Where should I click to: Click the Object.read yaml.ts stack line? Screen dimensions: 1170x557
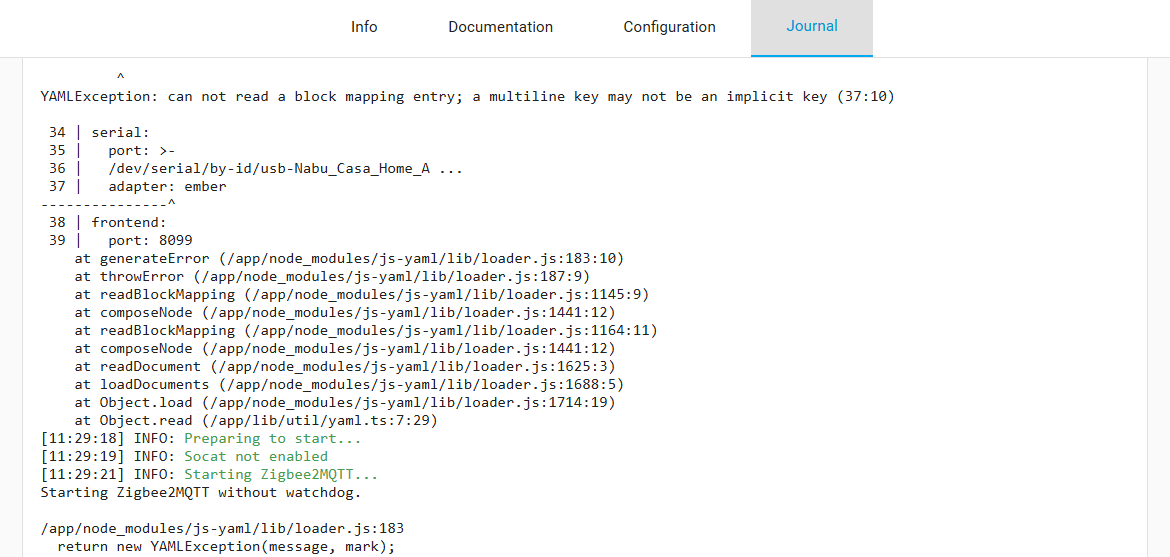click(x=256, y=421)
